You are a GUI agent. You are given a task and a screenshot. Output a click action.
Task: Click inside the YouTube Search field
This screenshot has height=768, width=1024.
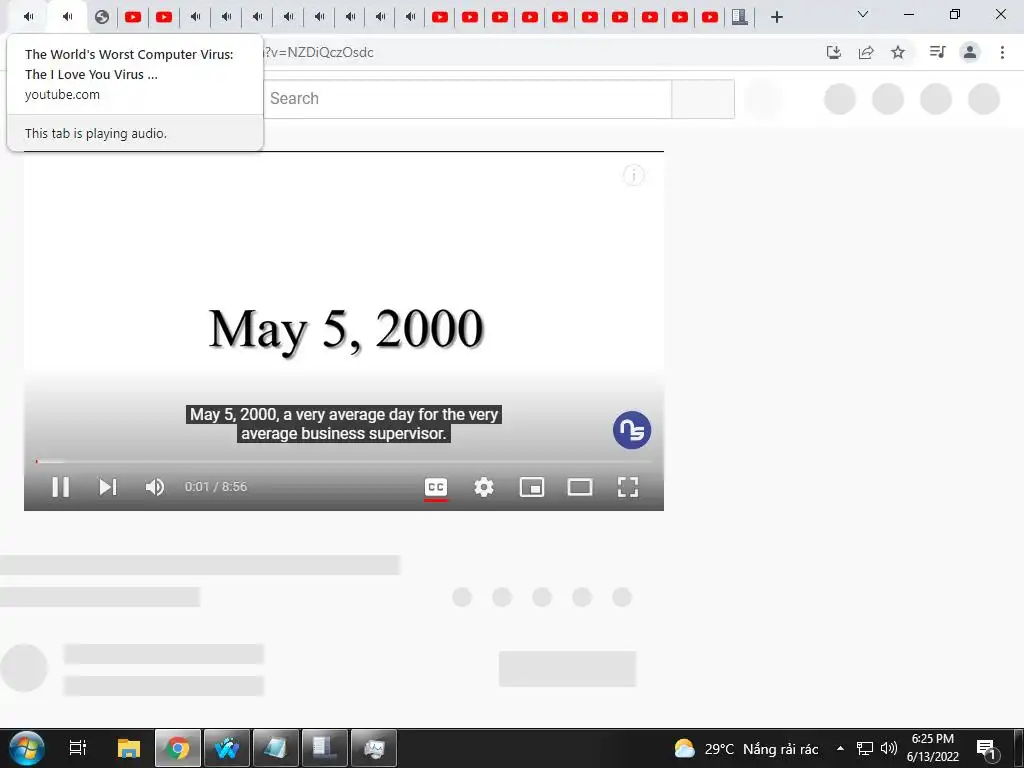[467, 99]
